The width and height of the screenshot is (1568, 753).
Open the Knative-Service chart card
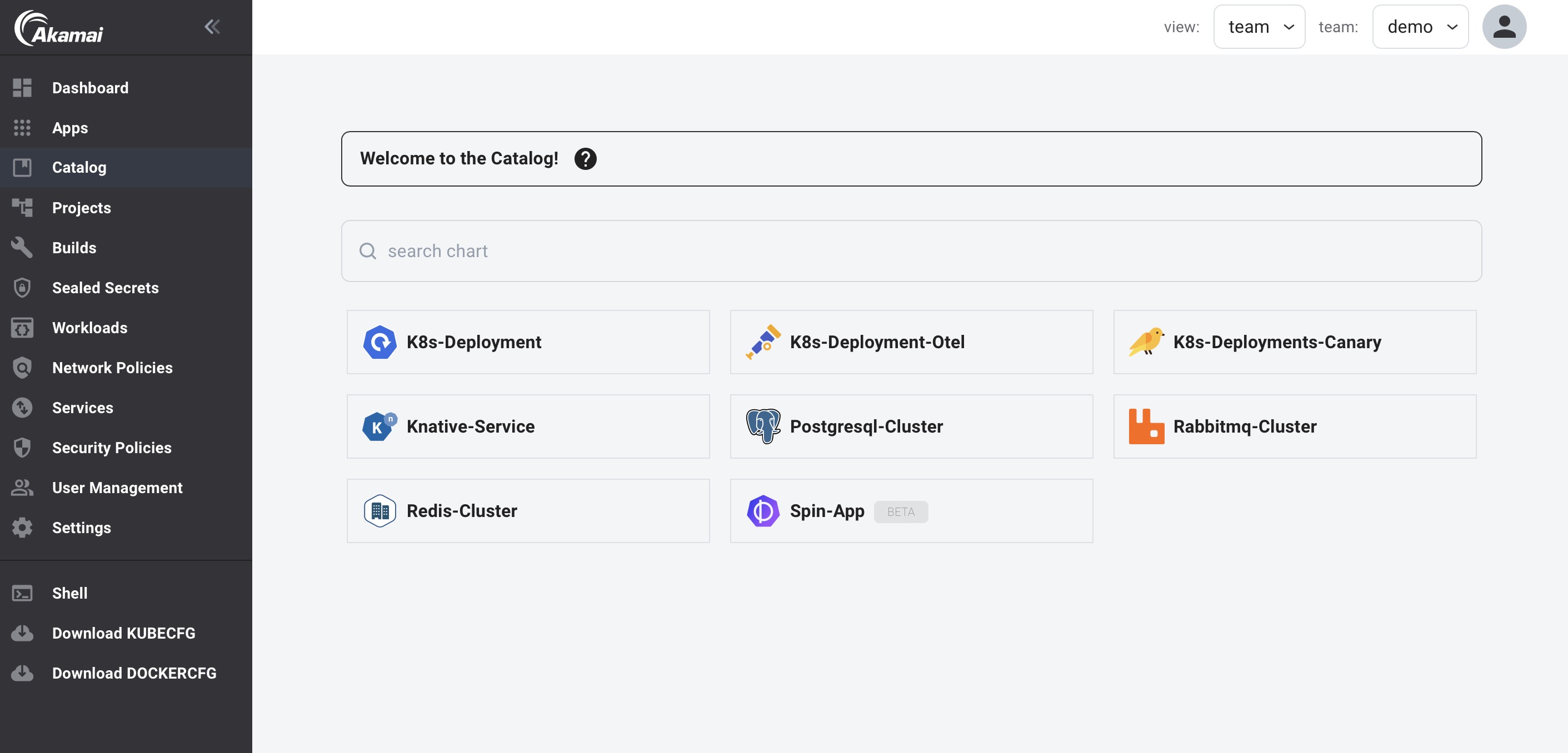click(528, 426)
